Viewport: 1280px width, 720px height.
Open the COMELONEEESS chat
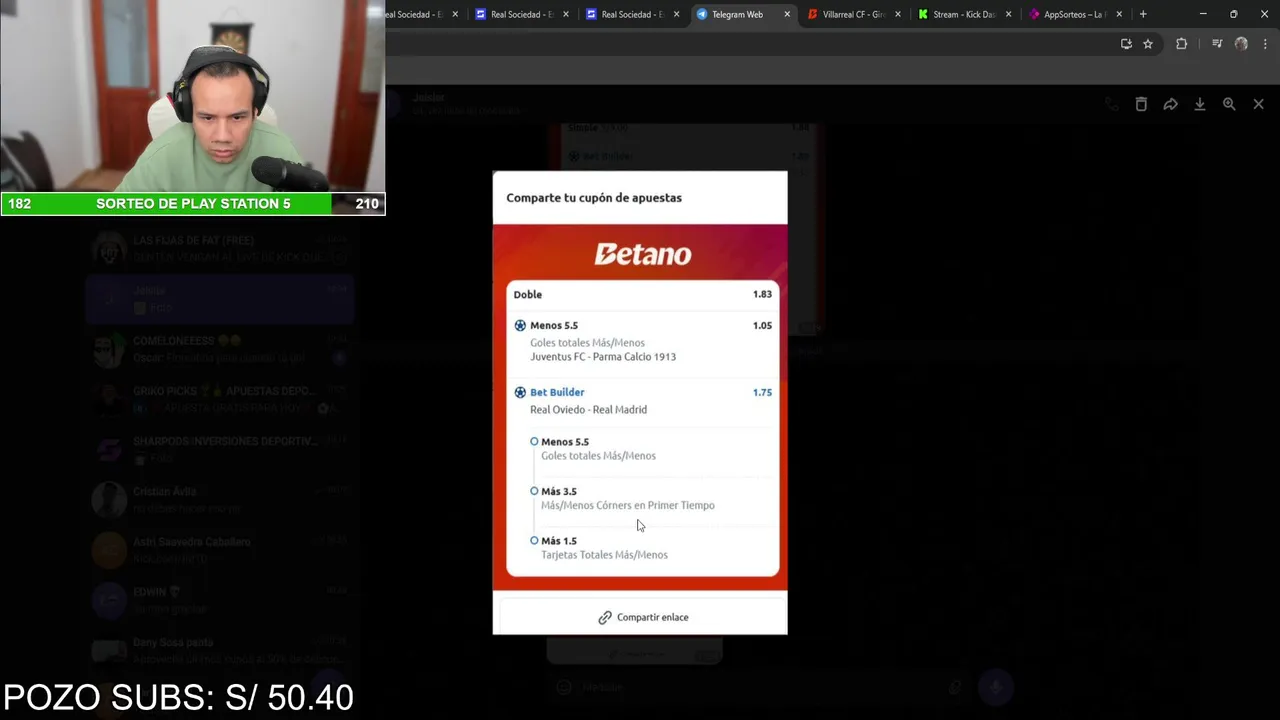[220, 349]
